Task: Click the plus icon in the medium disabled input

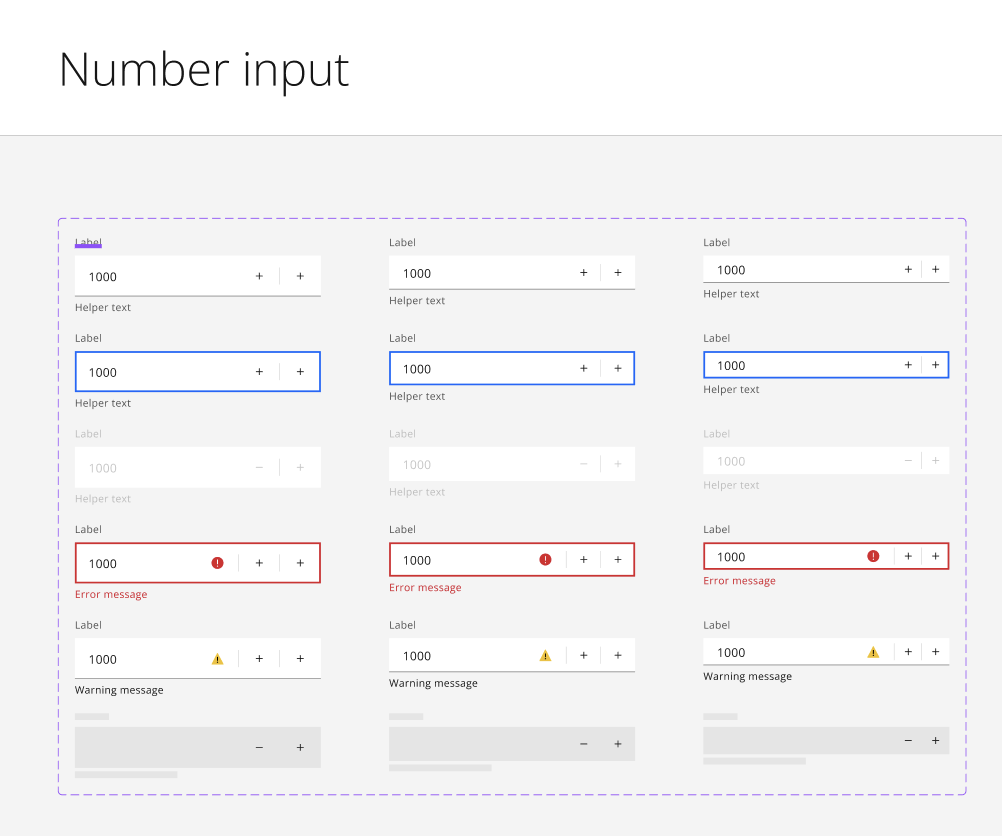Action: coord(618,464)
